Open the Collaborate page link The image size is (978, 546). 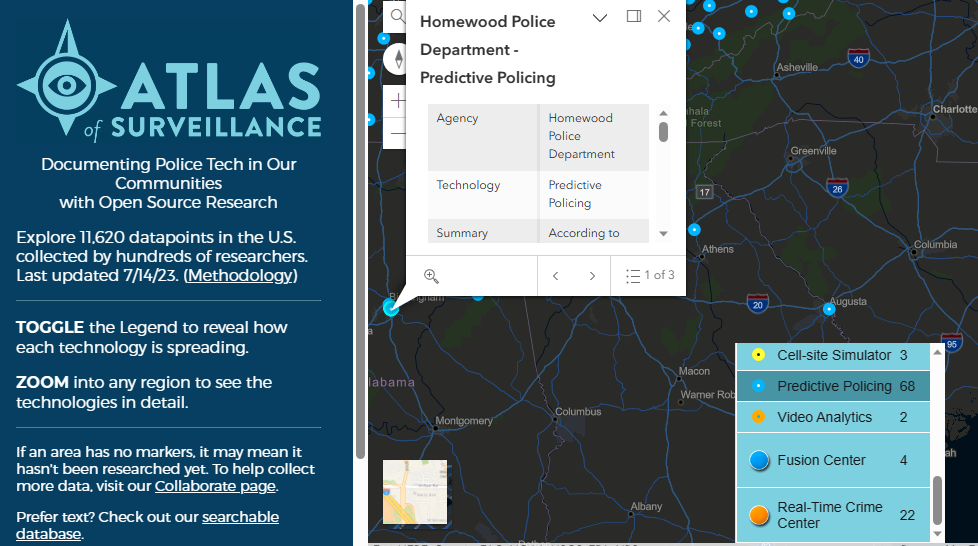(215, 486)
